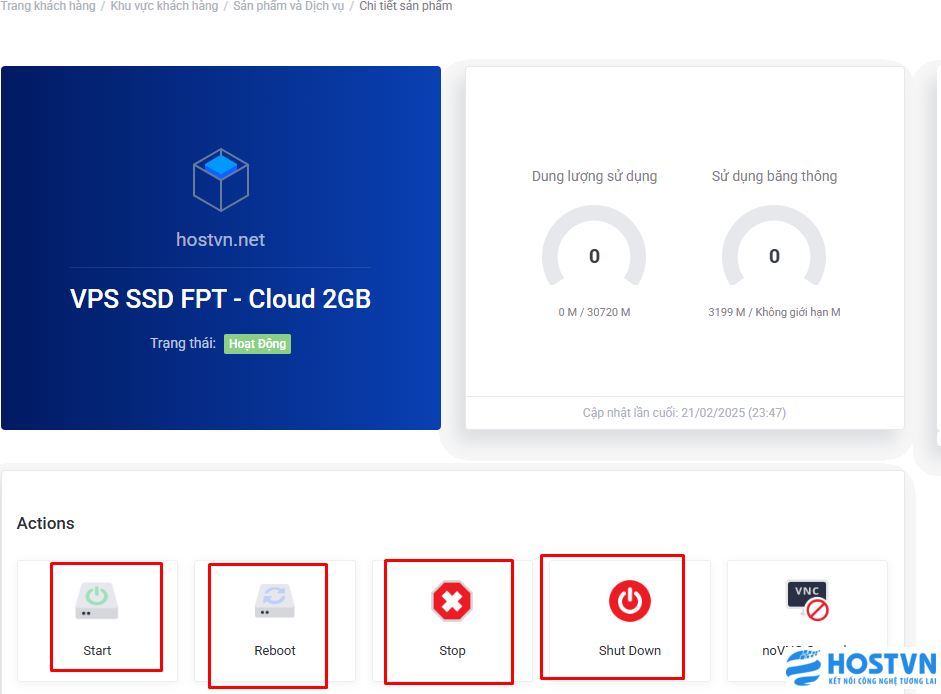The height and width of the screenshot is (694, 941).
Task: Click Chi tiết sản phẩm breadcrumb
Action: [x=406, y=6]
